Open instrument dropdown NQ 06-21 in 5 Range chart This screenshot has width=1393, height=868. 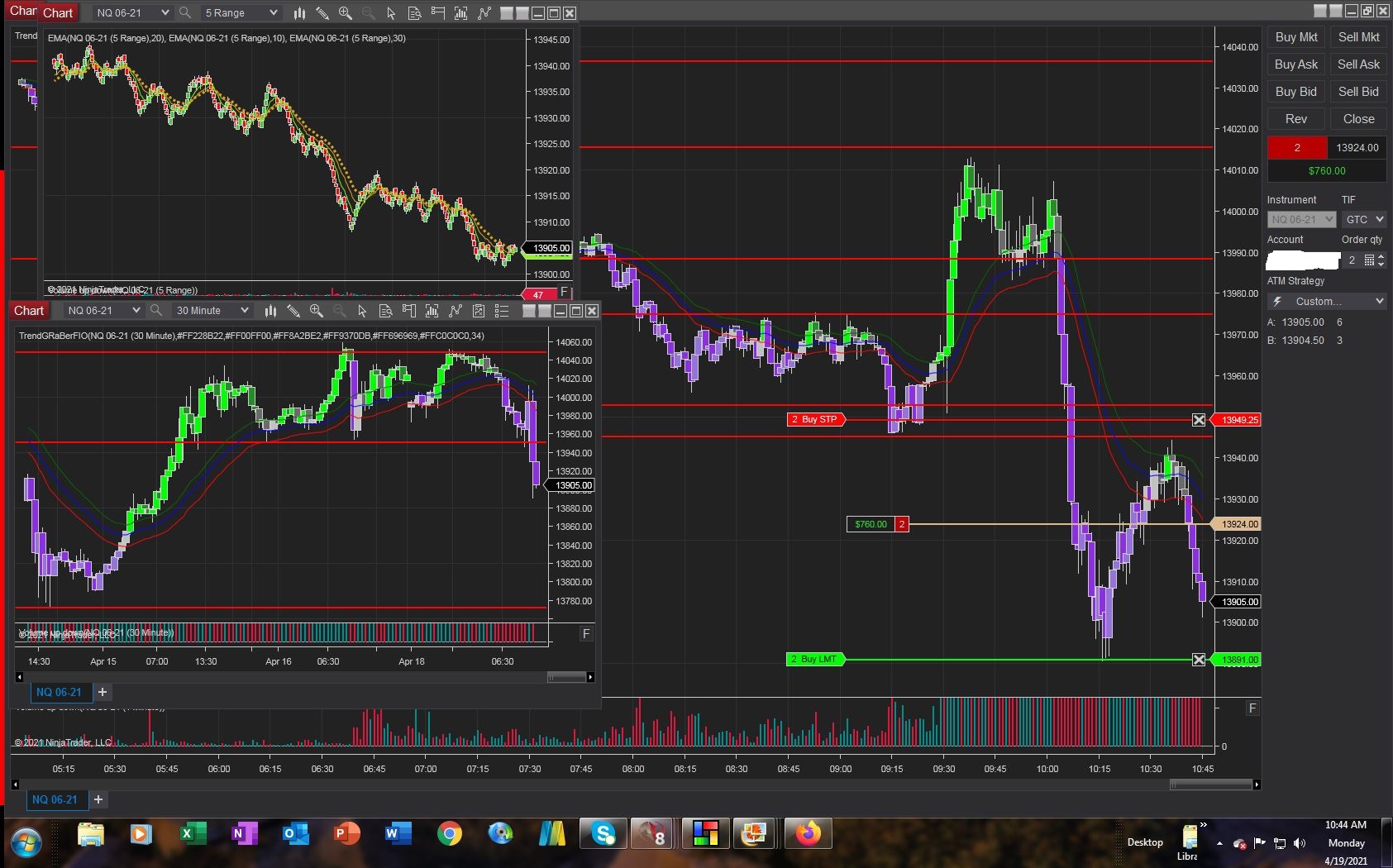point(131,13)
